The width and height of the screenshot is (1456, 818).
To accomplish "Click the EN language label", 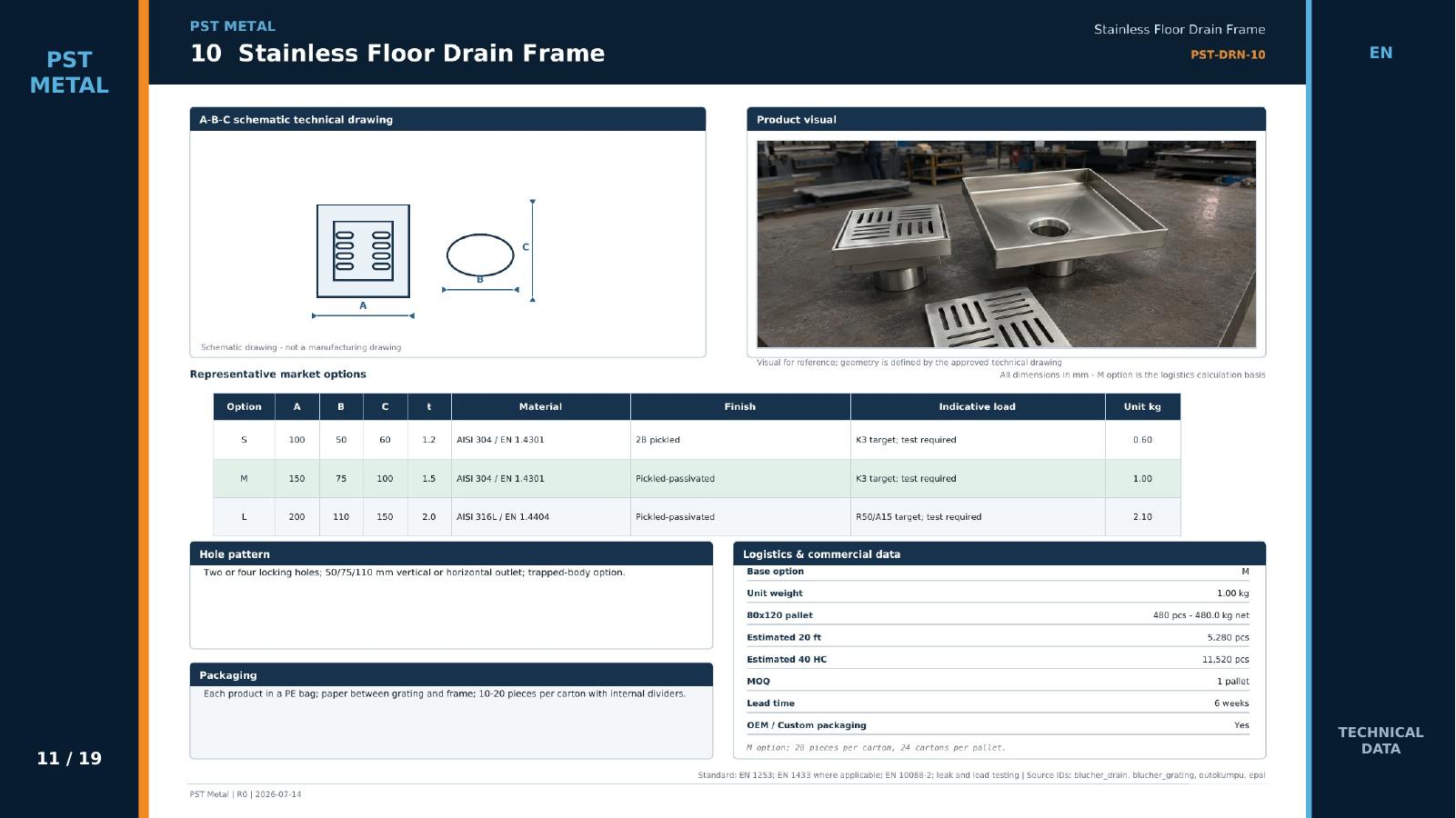I will [x=1381, y=53].
